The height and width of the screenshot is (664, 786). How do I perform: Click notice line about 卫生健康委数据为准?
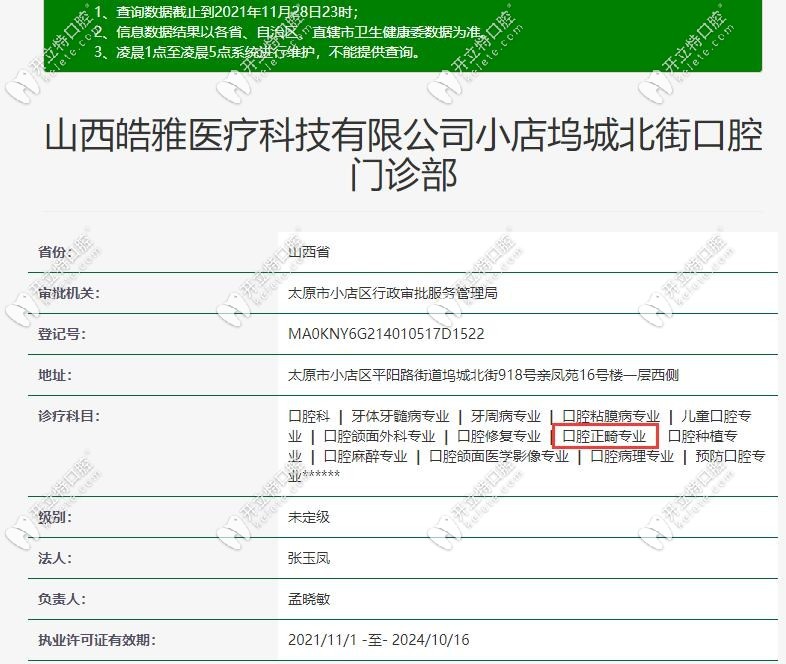pos(290,32)
